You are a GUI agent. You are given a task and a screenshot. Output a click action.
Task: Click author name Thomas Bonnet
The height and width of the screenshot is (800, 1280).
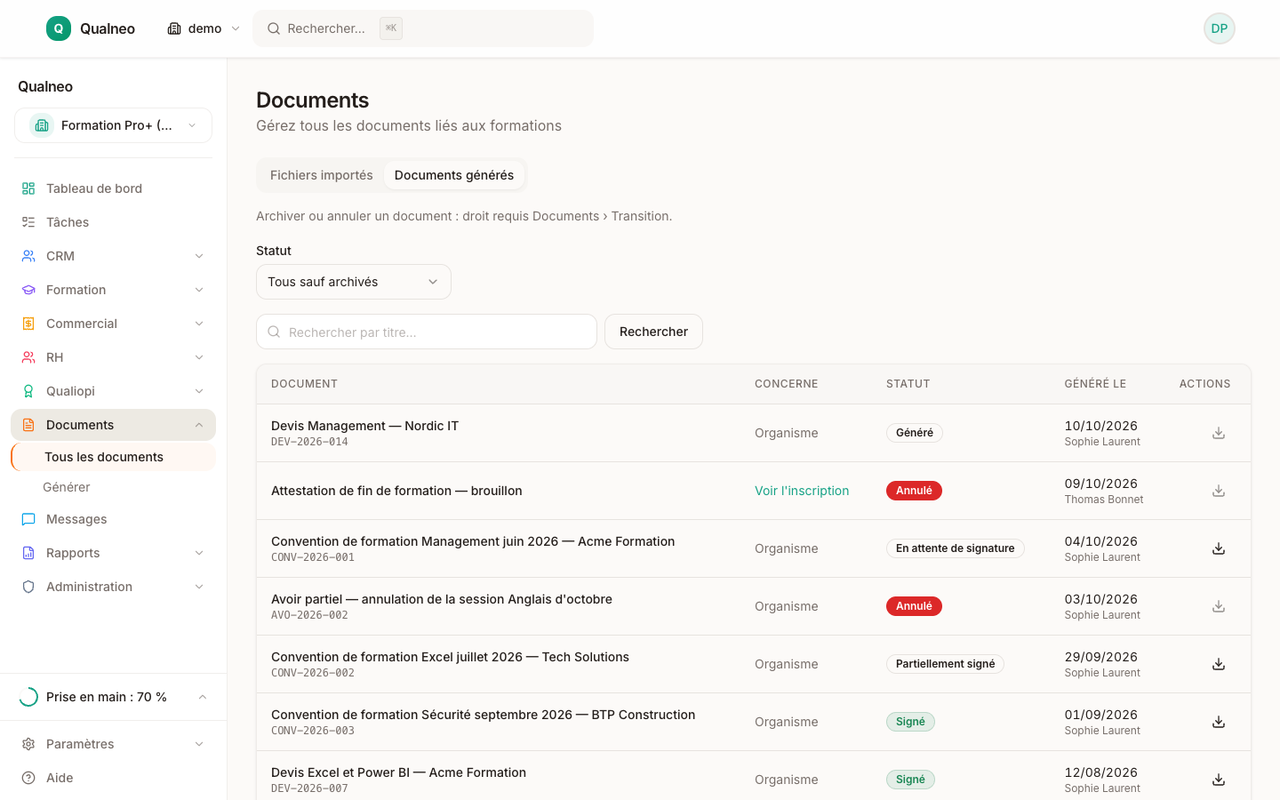1104,500
